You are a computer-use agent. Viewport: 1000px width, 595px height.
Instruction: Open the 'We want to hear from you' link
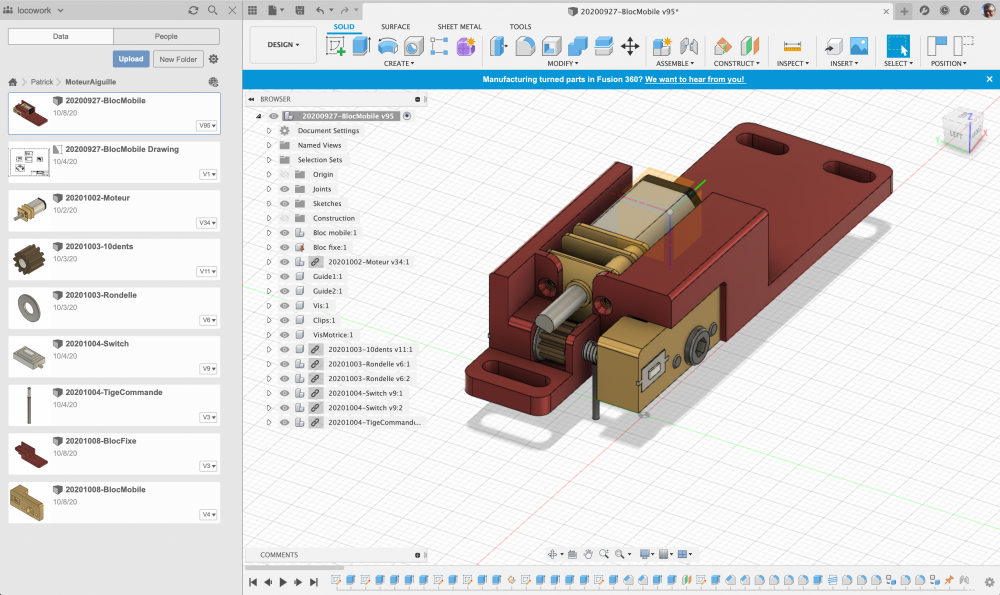[694, 79]
